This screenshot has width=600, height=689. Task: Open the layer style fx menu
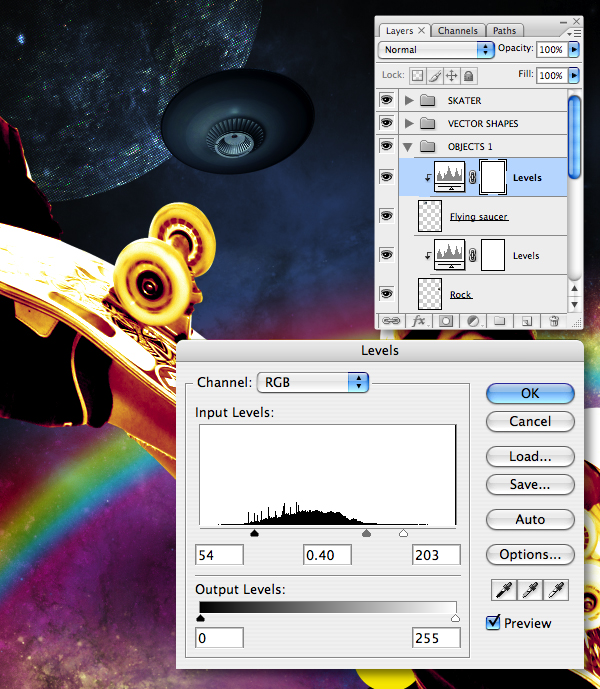(418, 321)
